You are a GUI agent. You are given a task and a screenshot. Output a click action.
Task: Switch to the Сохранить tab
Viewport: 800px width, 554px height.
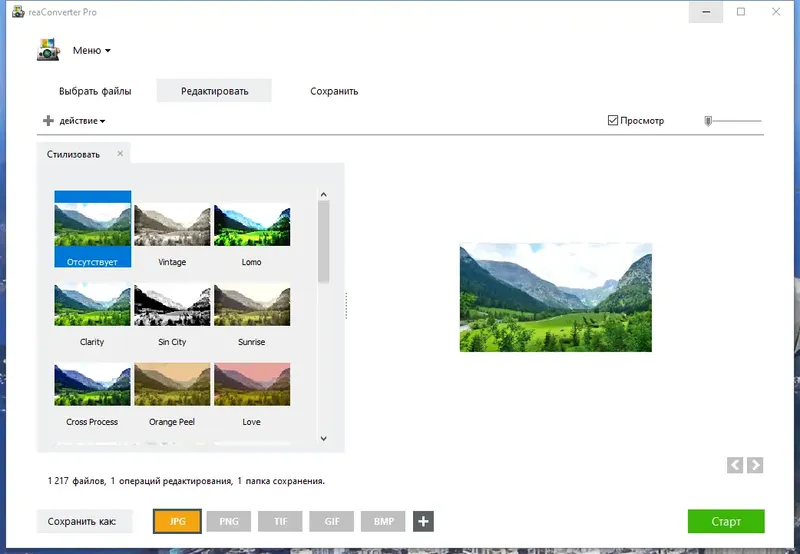334,91
